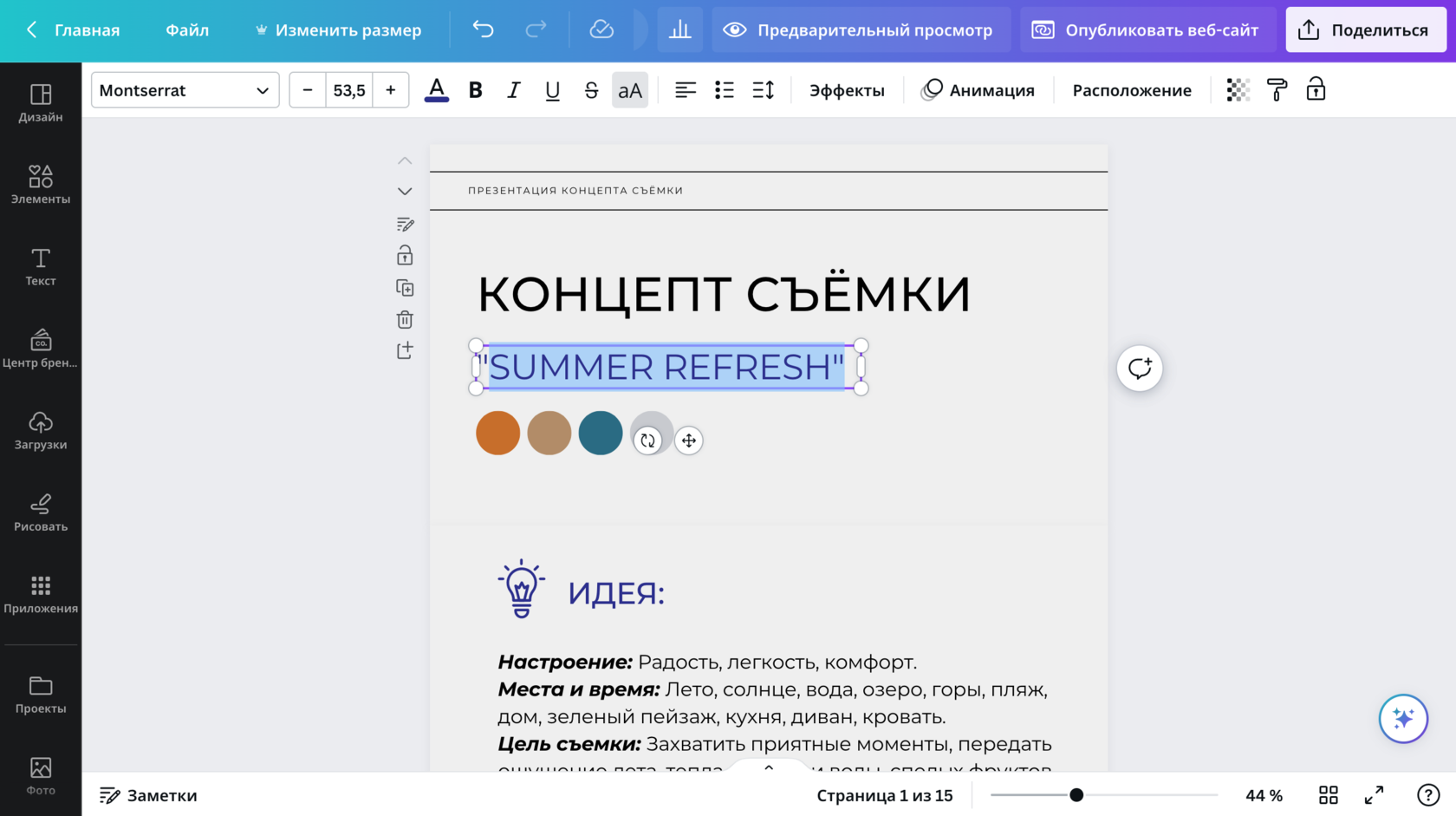The image size is (1456, 816).
Task: Open Resize (Изменить размер) menu
Action: pos(338,30)
